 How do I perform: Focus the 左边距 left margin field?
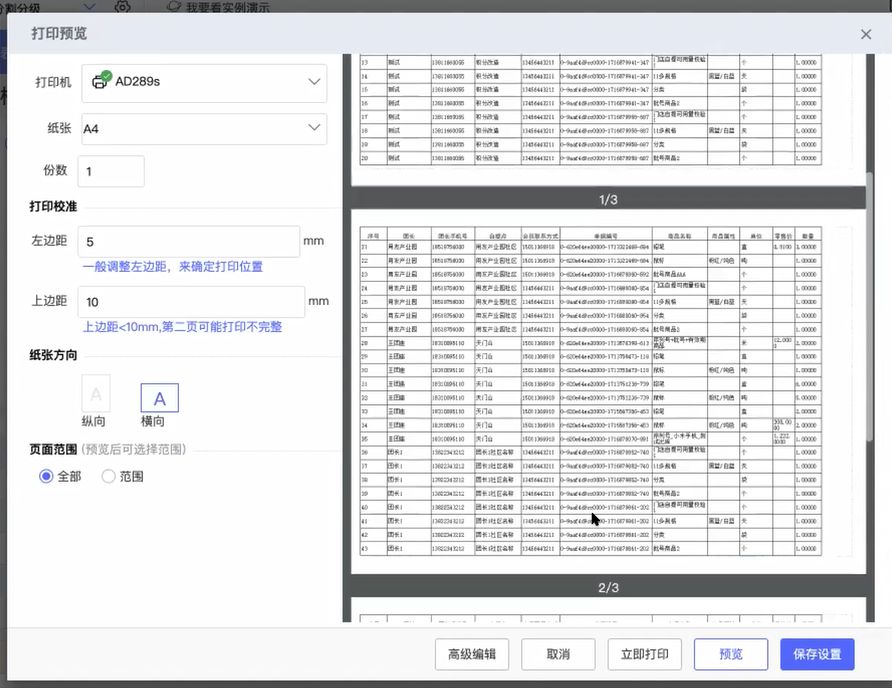(189, 242)
